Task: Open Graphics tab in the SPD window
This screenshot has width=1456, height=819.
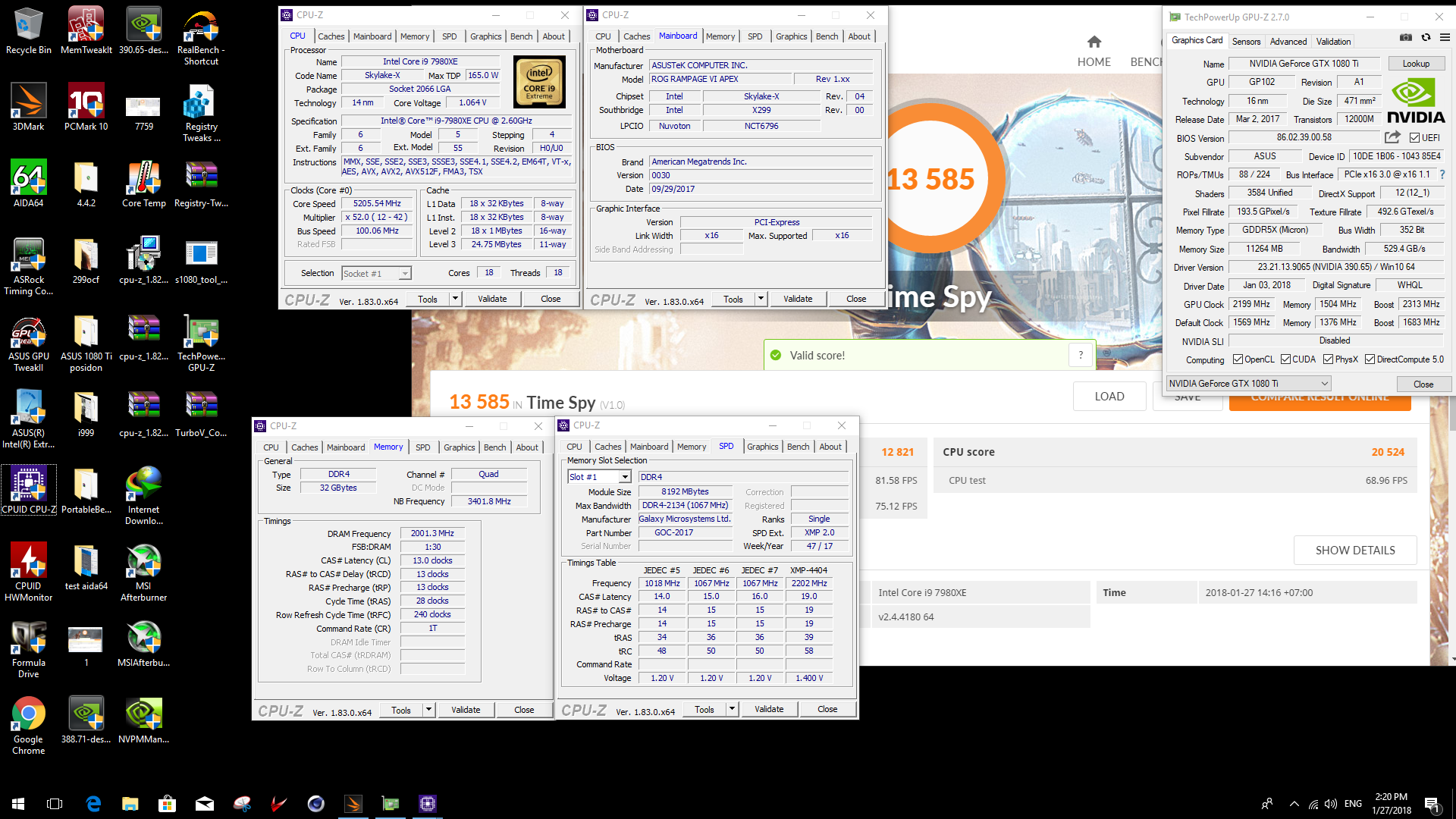Action: 762,447
